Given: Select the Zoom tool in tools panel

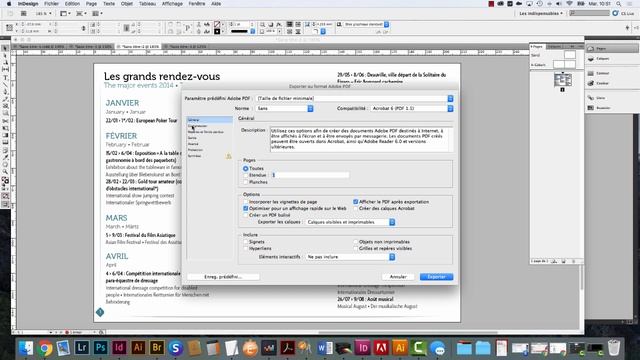Looking at the screenshot, I should coord(5,172).
